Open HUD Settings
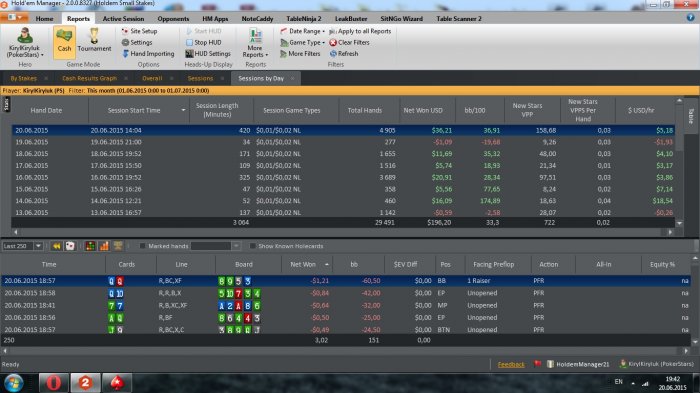The height and width of the screenshot is (393, 700). (x=208, y=54)
